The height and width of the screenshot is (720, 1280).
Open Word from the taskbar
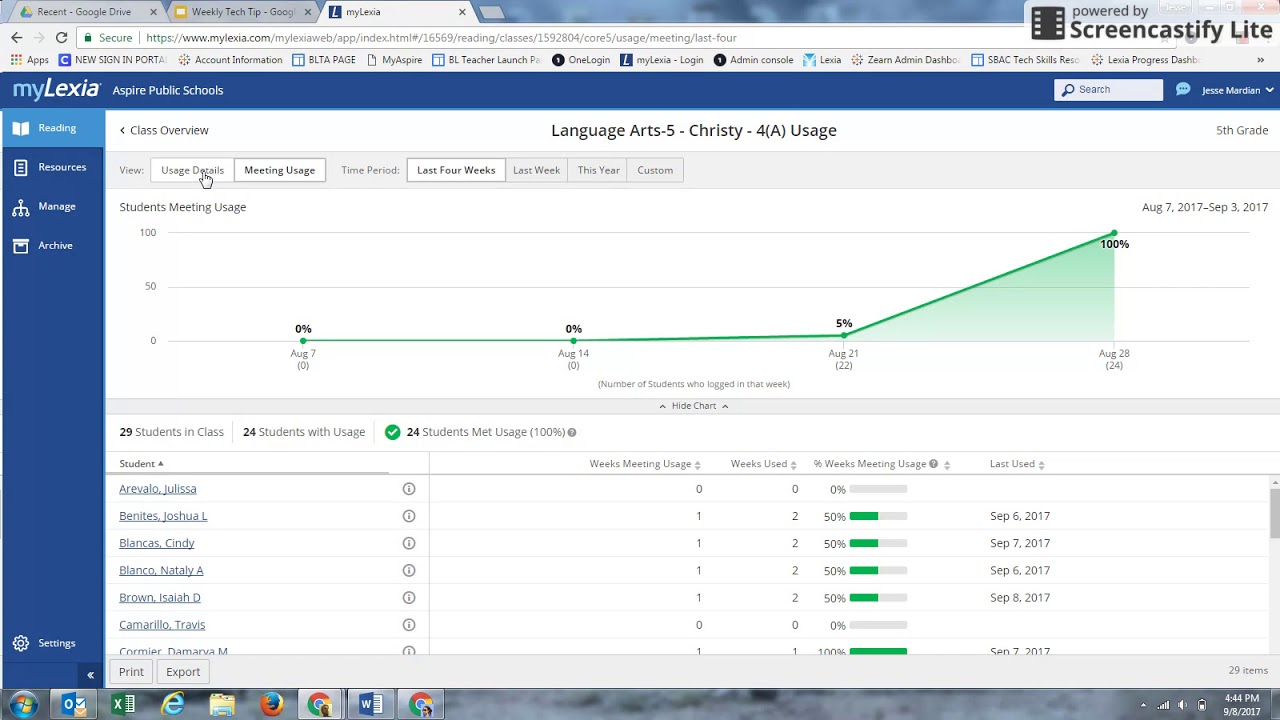coord(370,704)
